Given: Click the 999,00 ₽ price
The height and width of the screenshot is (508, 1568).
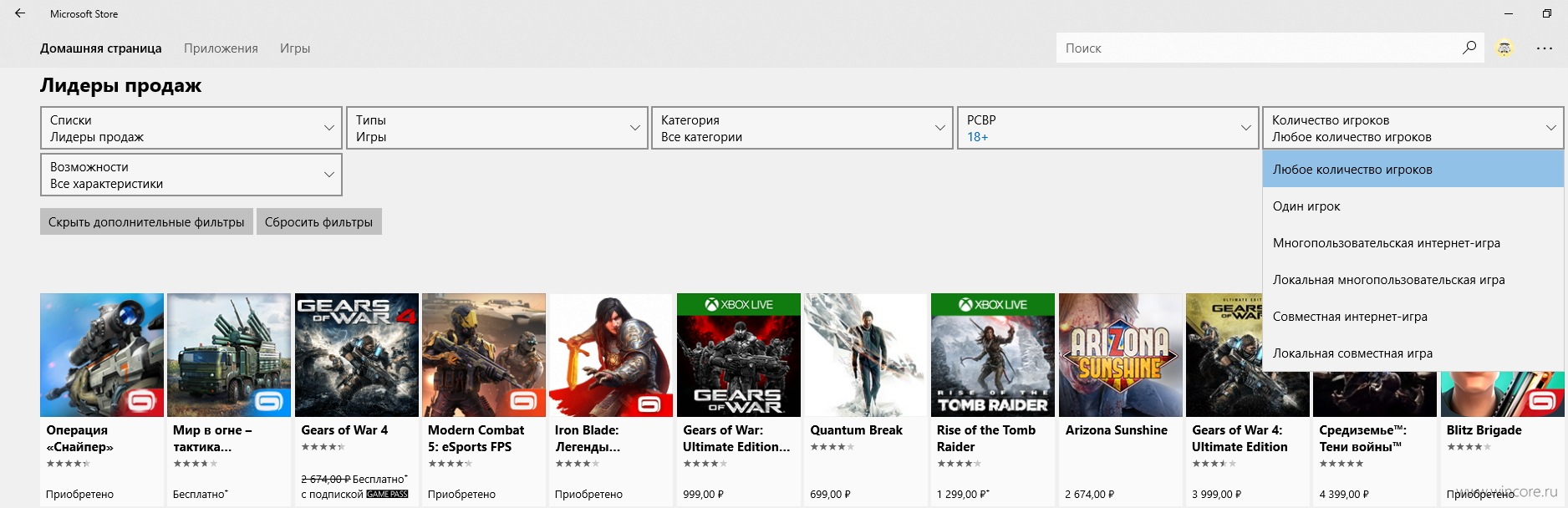Looking at the screenshot, I should tap(703, 495).
